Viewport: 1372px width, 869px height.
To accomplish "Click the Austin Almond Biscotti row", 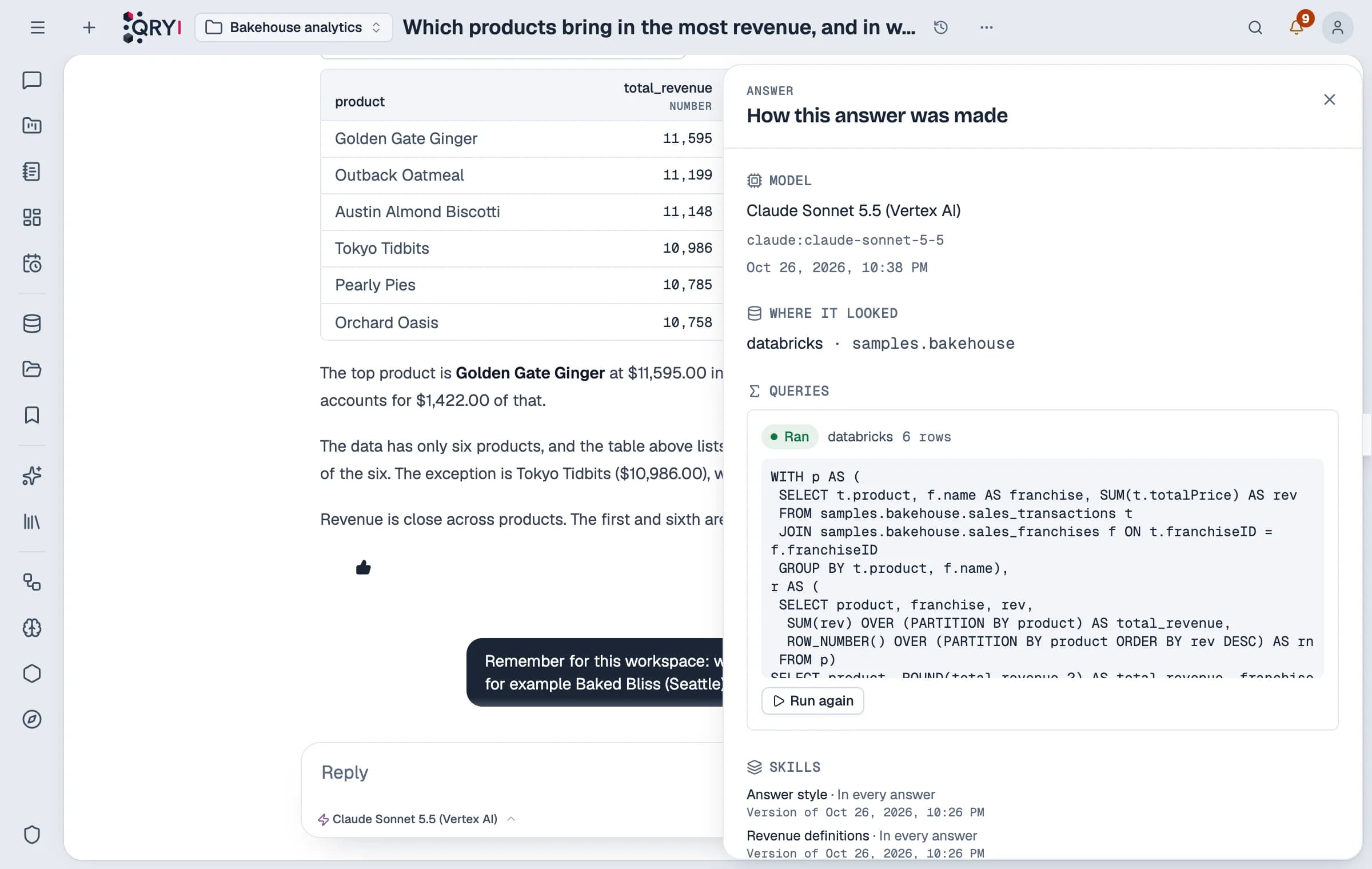I will tap(523, 212).
